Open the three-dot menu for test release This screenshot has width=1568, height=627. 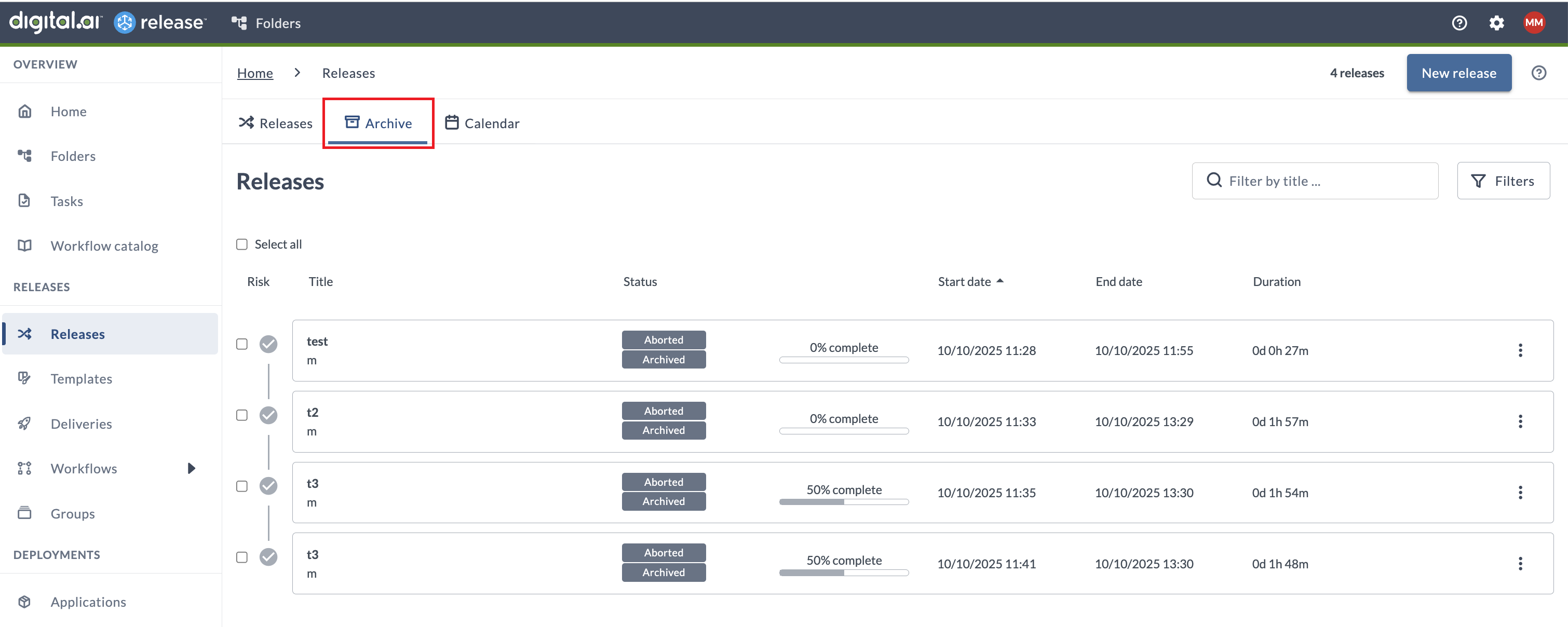tap(1520, 351)
